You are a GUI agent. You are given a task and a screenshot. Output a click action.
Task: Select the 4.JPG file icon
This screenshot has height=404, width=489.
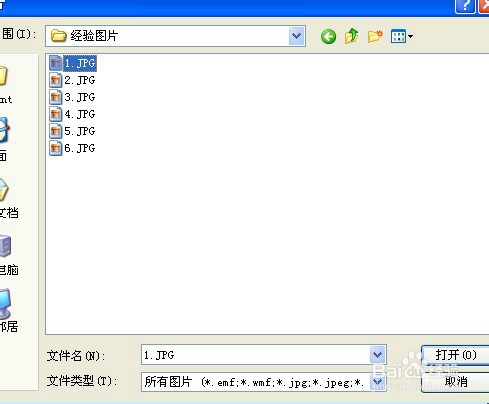[55, 114]
